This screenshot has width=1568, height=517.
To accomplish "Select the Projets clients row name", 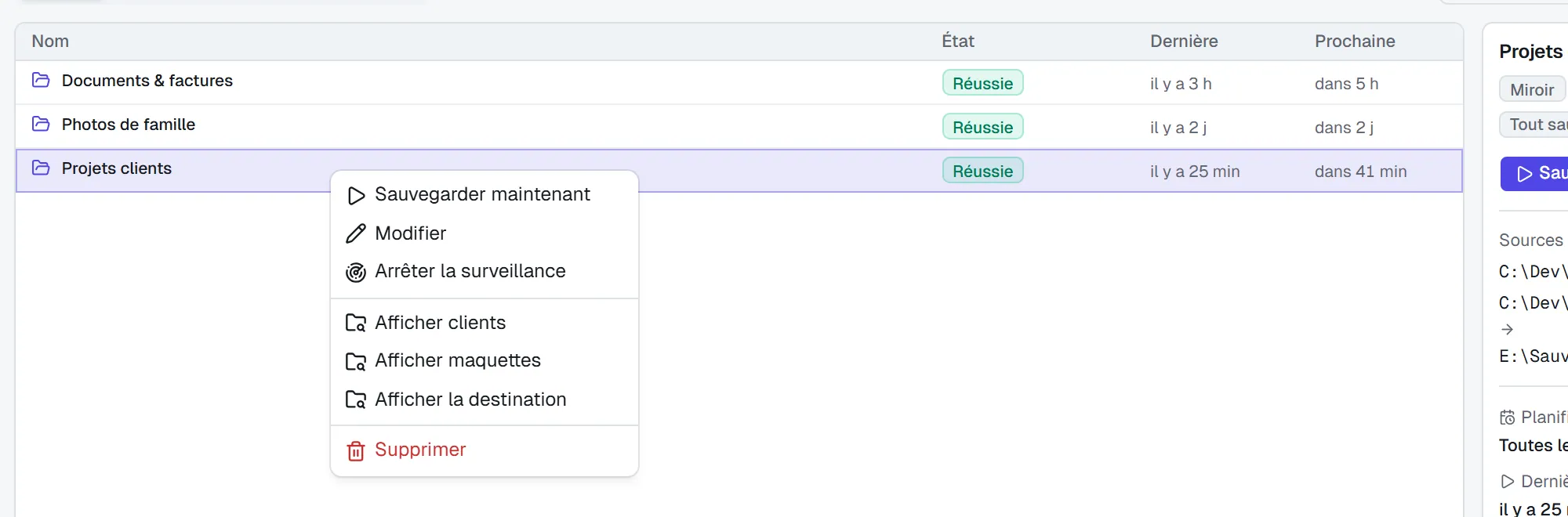I will point(117,168).
